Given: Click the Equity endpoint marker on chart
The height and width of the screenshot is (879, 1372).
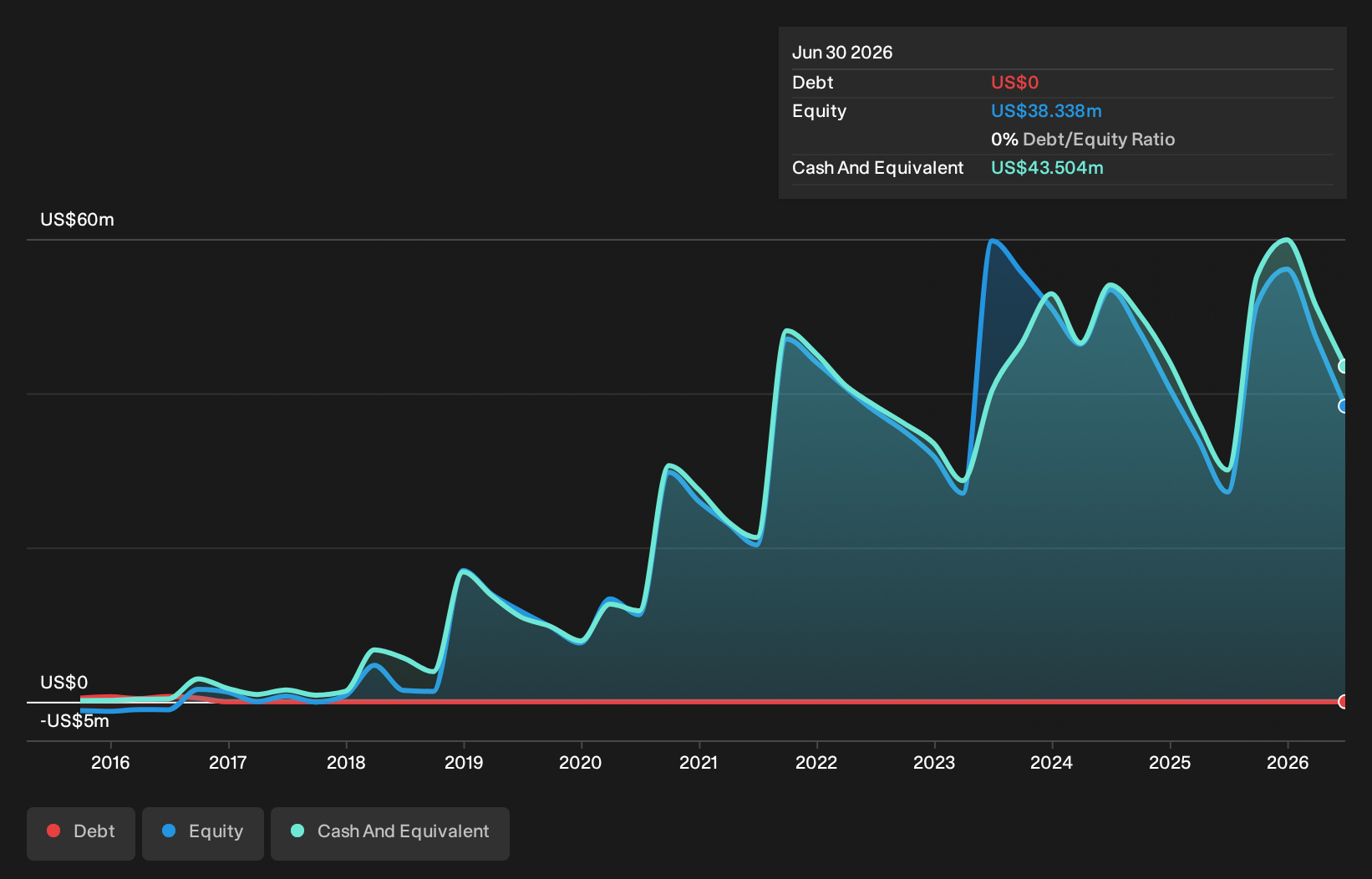Looking at the screenshot, I should pos(1344,406).
